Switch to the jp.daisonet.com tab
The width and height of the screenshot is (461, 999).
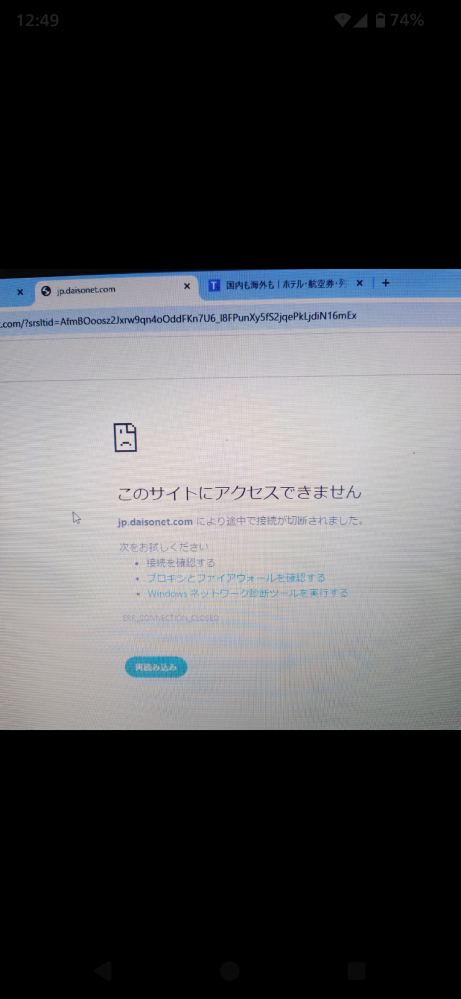[x=115, y=289]
